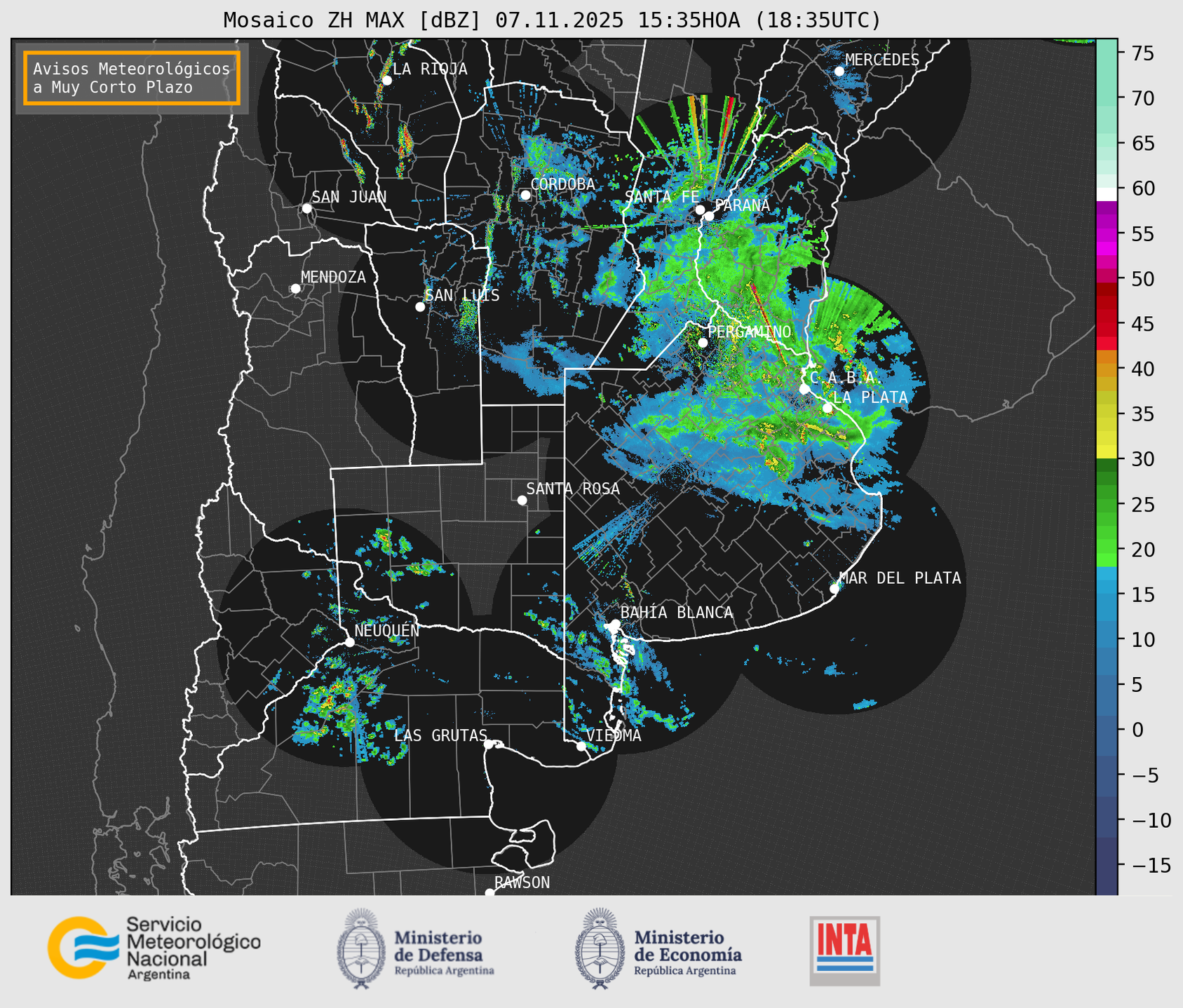The height and width of the screenshot is (1008, 1183).
Task: Click the NEUQUÉN label text
Action: (387, 631)
